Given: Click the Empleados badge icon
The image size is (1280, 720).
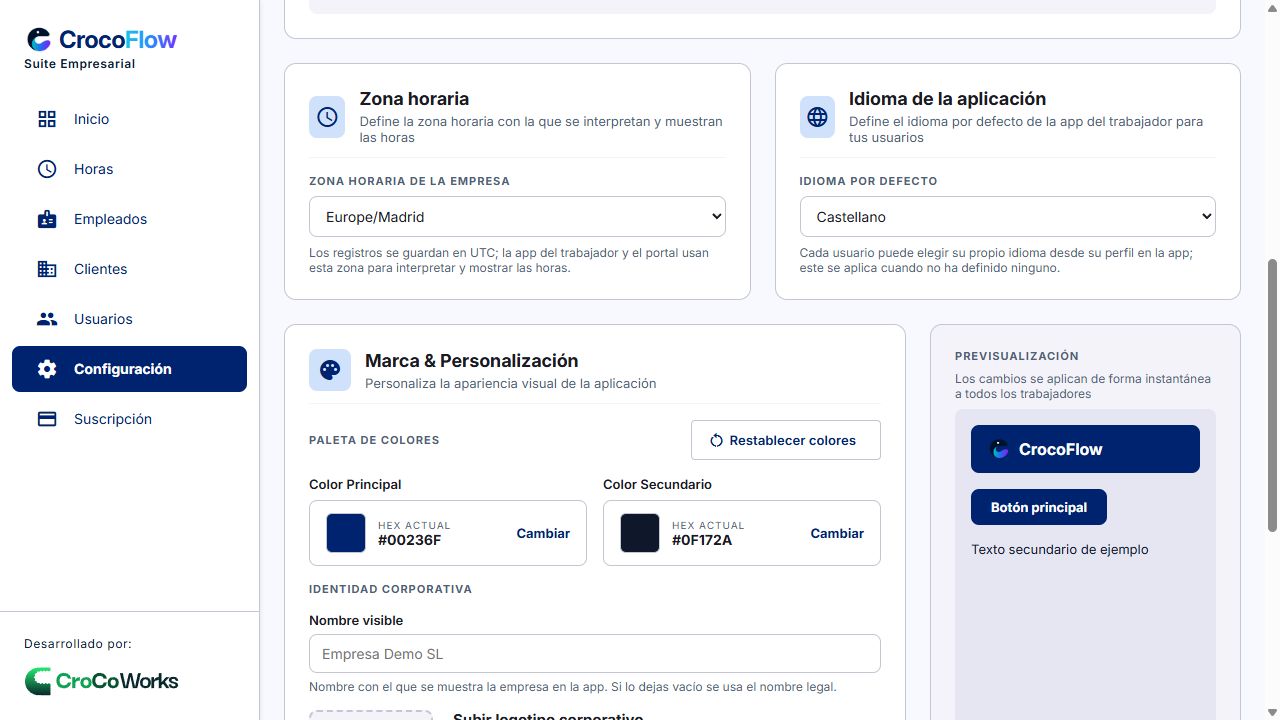Looking at the screenshot, I should [x=47, y=219].
